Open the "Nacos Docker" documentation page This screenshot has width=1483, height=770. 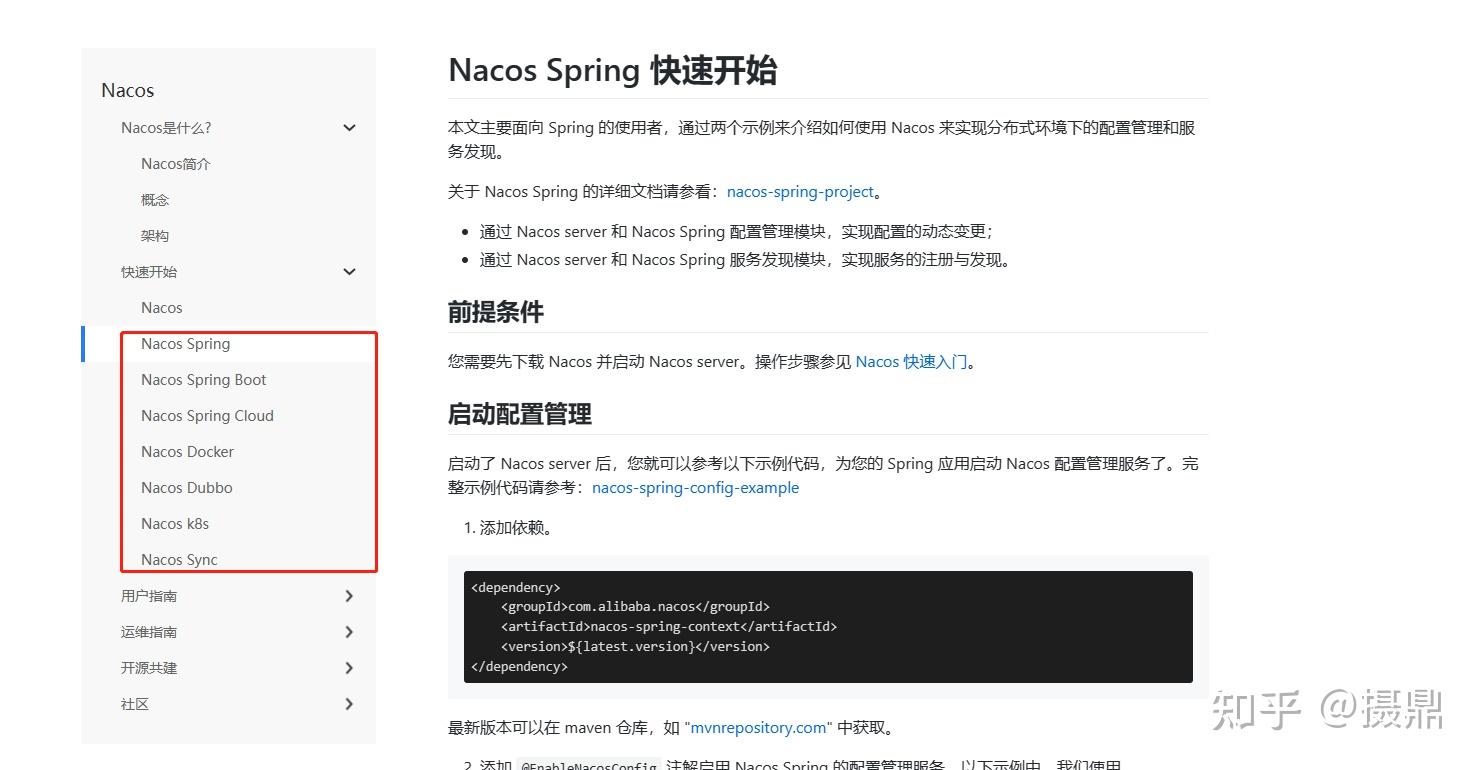click(x=187, y=451)
